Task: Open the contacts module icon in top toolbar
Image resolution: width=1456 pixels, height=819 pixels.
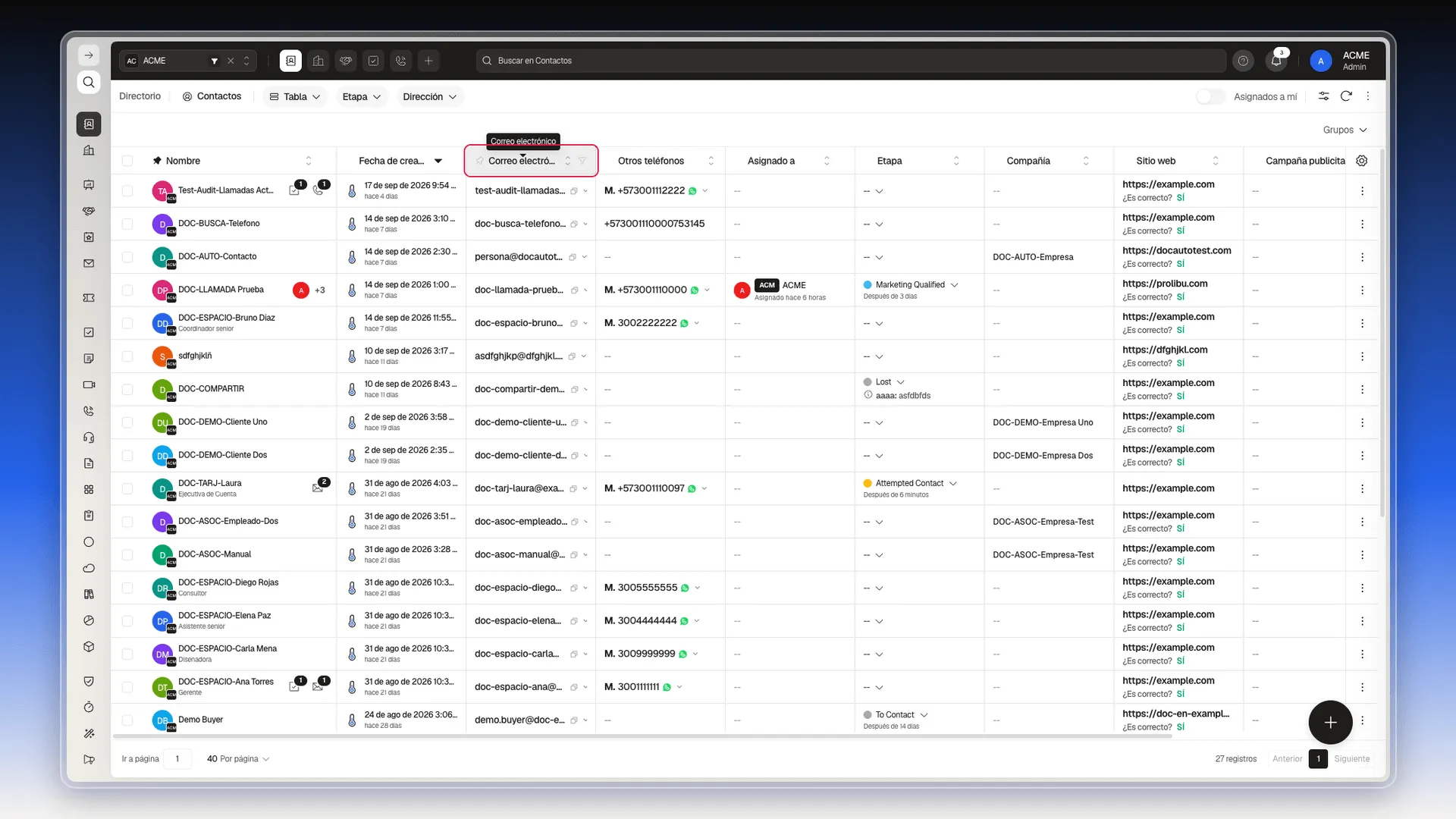Action: pyautogui.click(x=290, y=61)
